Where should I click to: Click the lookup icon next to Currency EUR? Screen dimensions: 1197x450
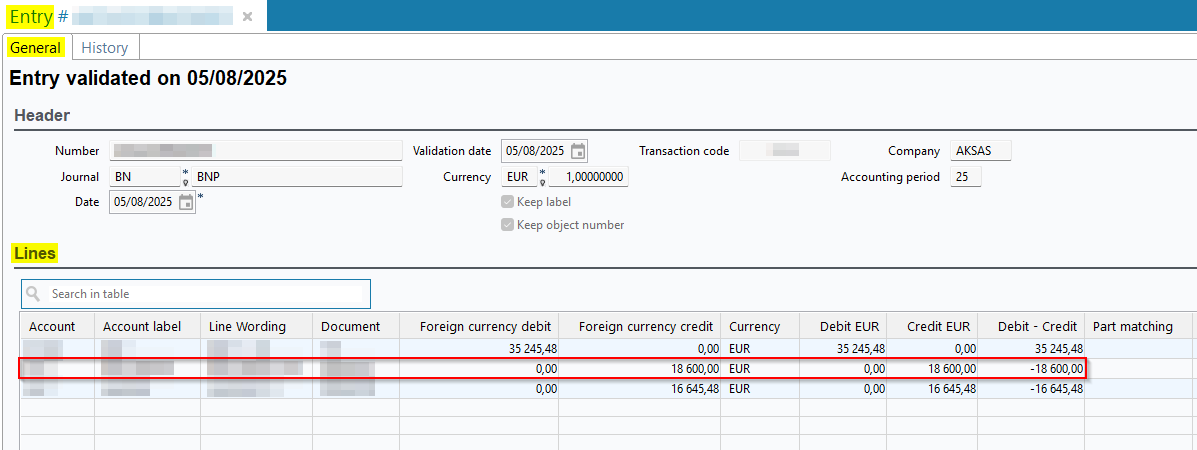pos(543,181)
